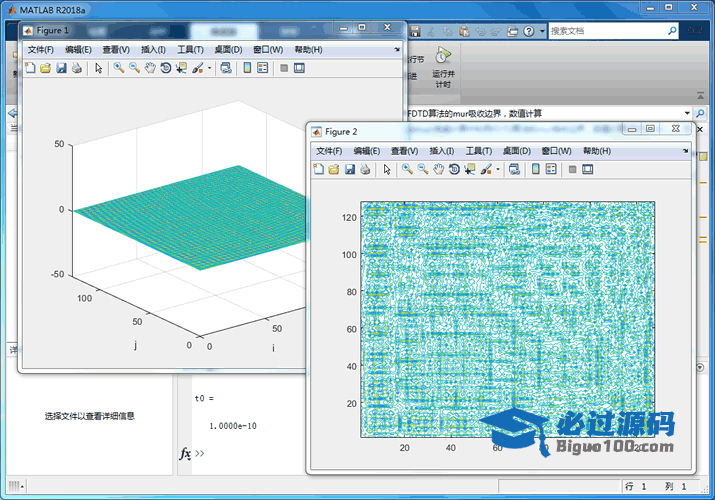The width and height of the screenshot is (715, 500).
Task: Click the back arrow in MATLAB folder toolbar
Action: 13,113
